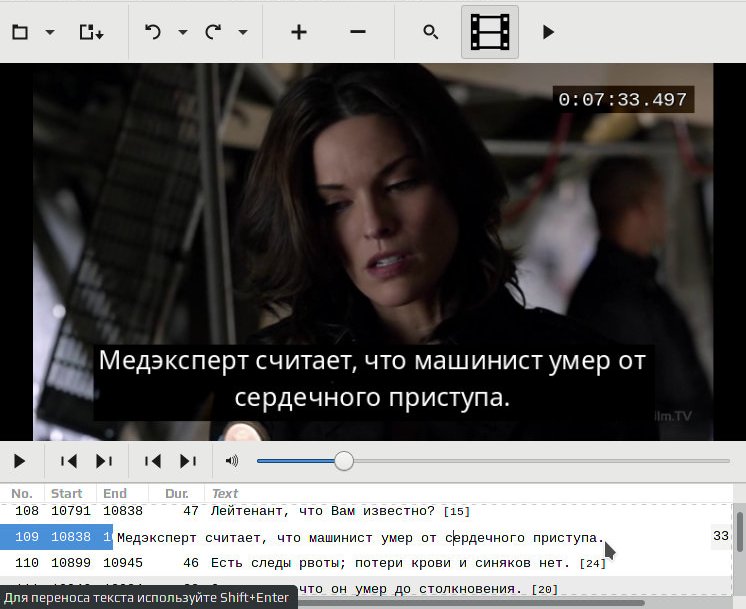
Task: Click in the text editing field of row 109
Action: click(412, 538)
